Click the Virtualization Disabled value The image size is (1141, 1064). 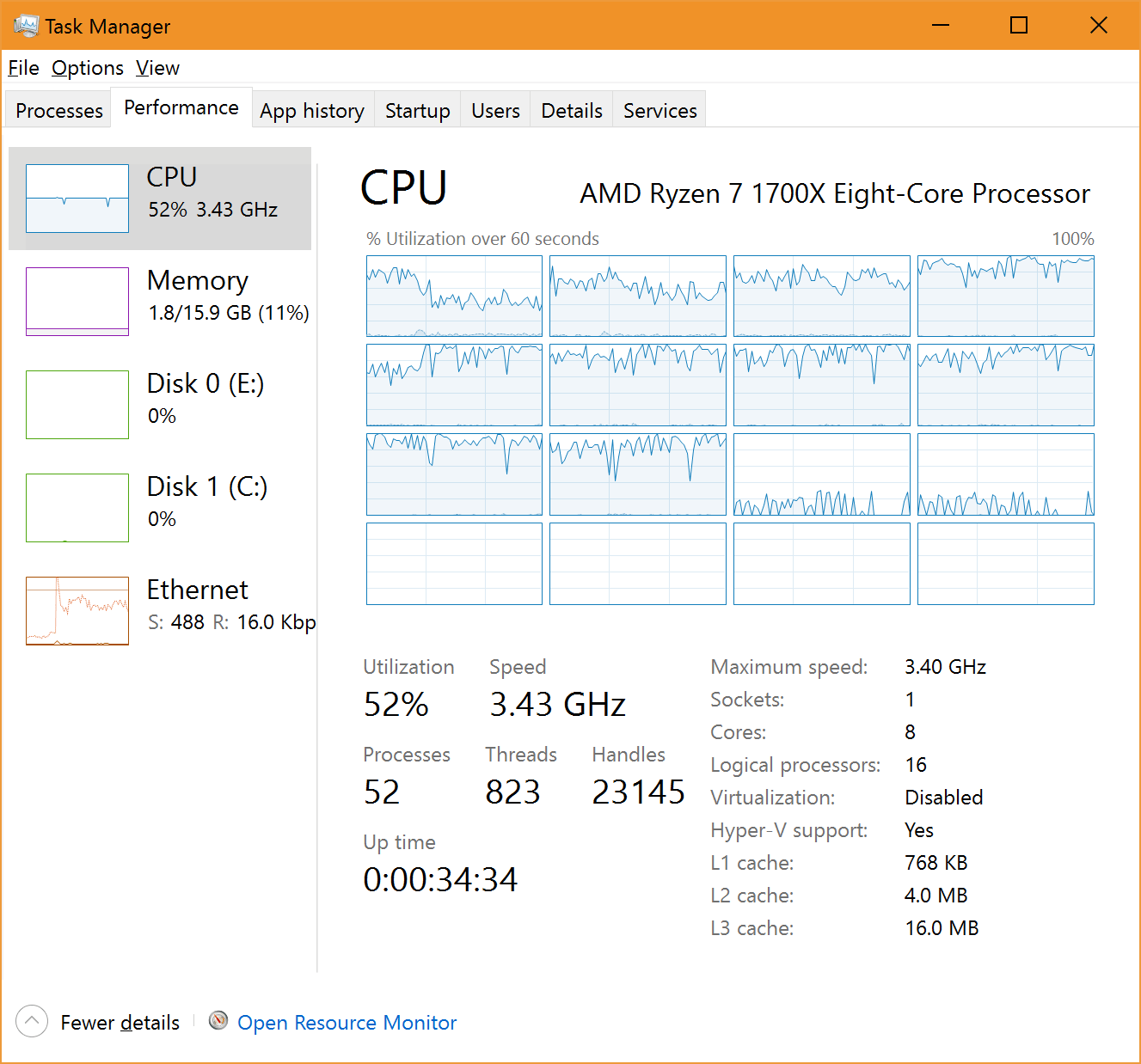click(944, 798)
